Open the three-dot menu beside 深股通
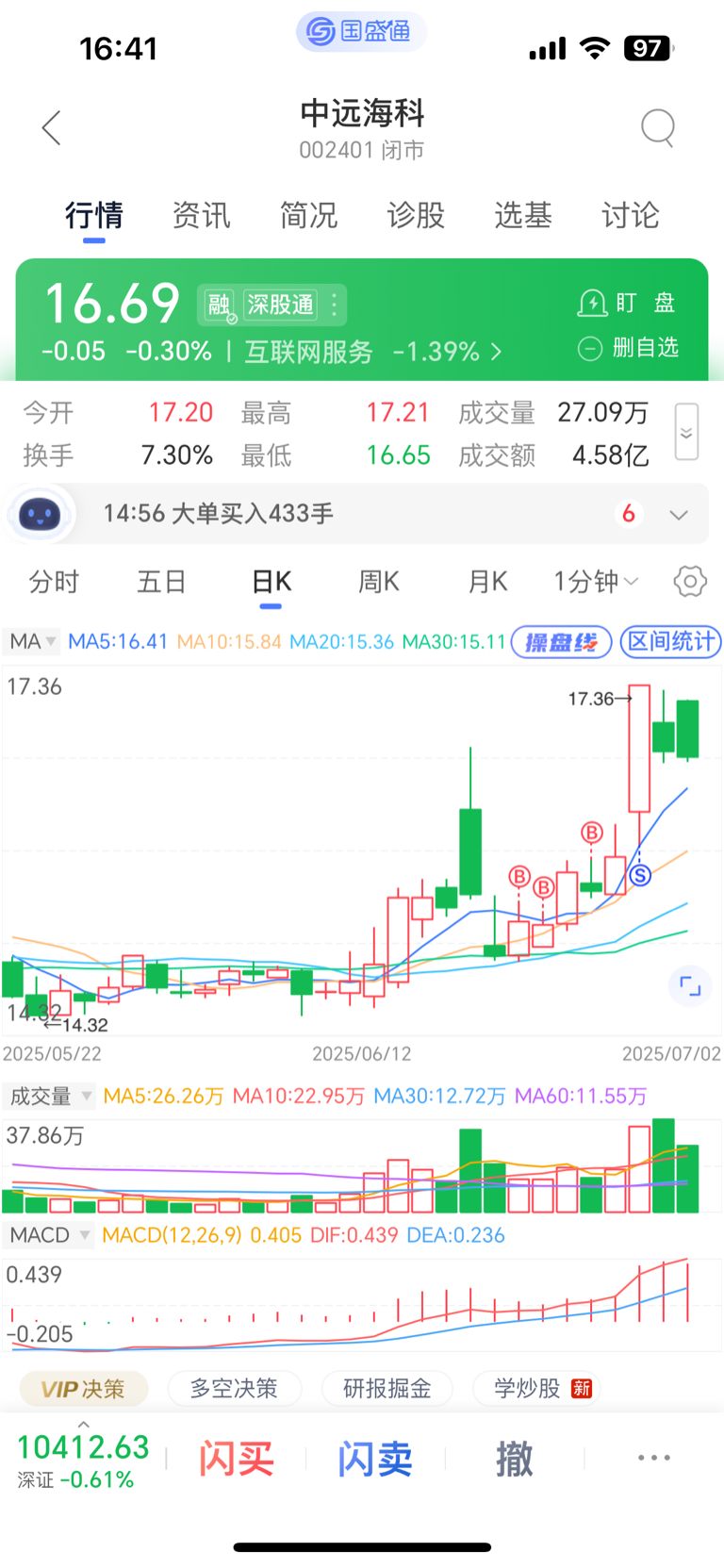The height and width of the screenshot is (1568, 724). coord(334,305)
